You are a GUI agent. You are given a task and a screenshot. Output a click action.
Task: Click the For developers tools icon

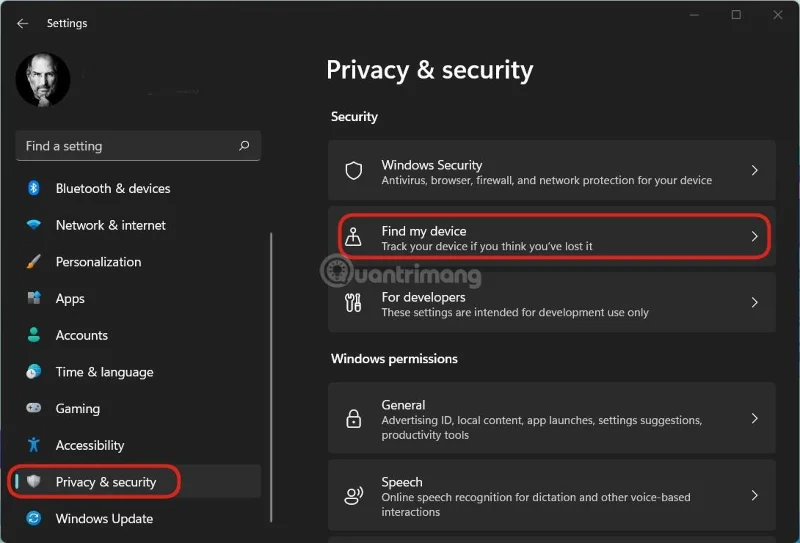(x=353, y=303)
